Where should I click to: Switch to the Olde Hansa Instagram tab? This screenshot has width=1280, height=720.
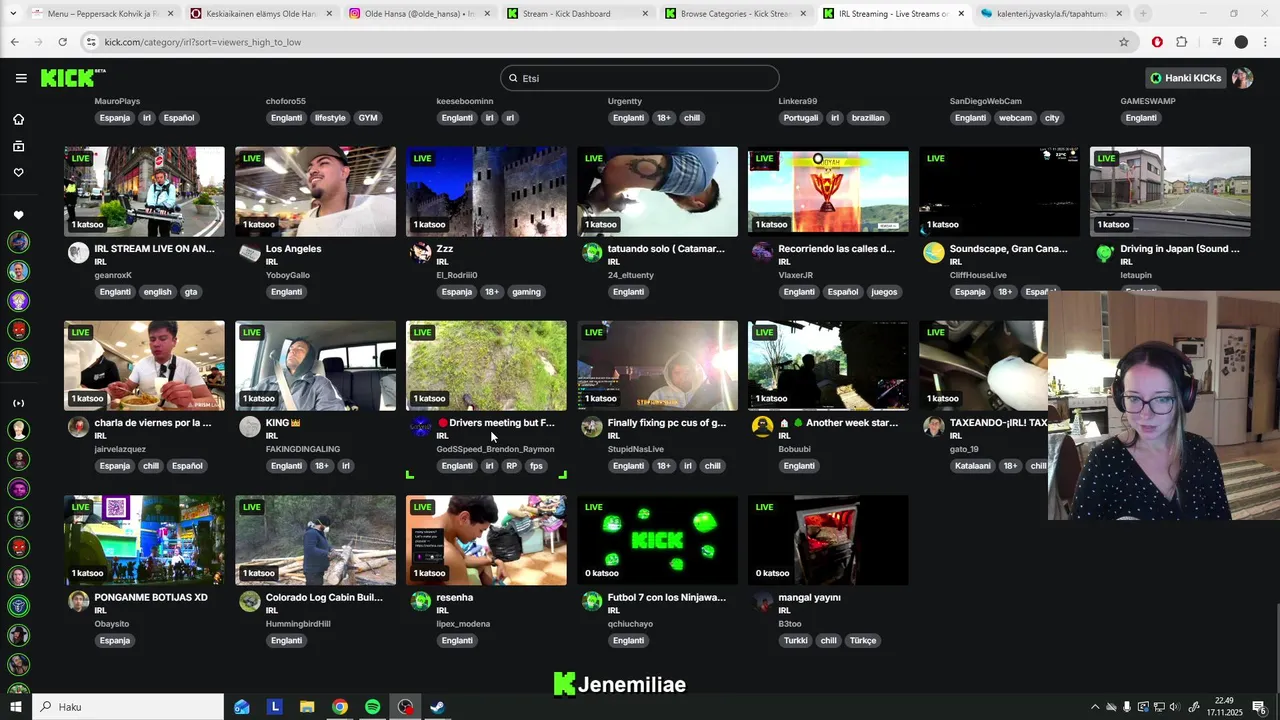point(418,14)
